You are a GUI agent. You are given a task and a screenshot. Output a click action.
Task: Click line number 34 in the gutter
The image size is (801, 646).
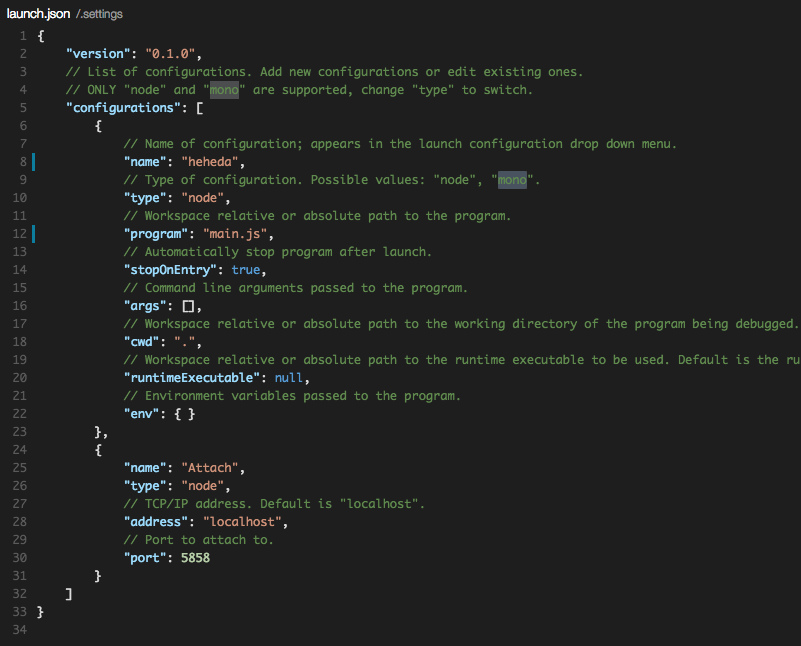coord(19,630)
